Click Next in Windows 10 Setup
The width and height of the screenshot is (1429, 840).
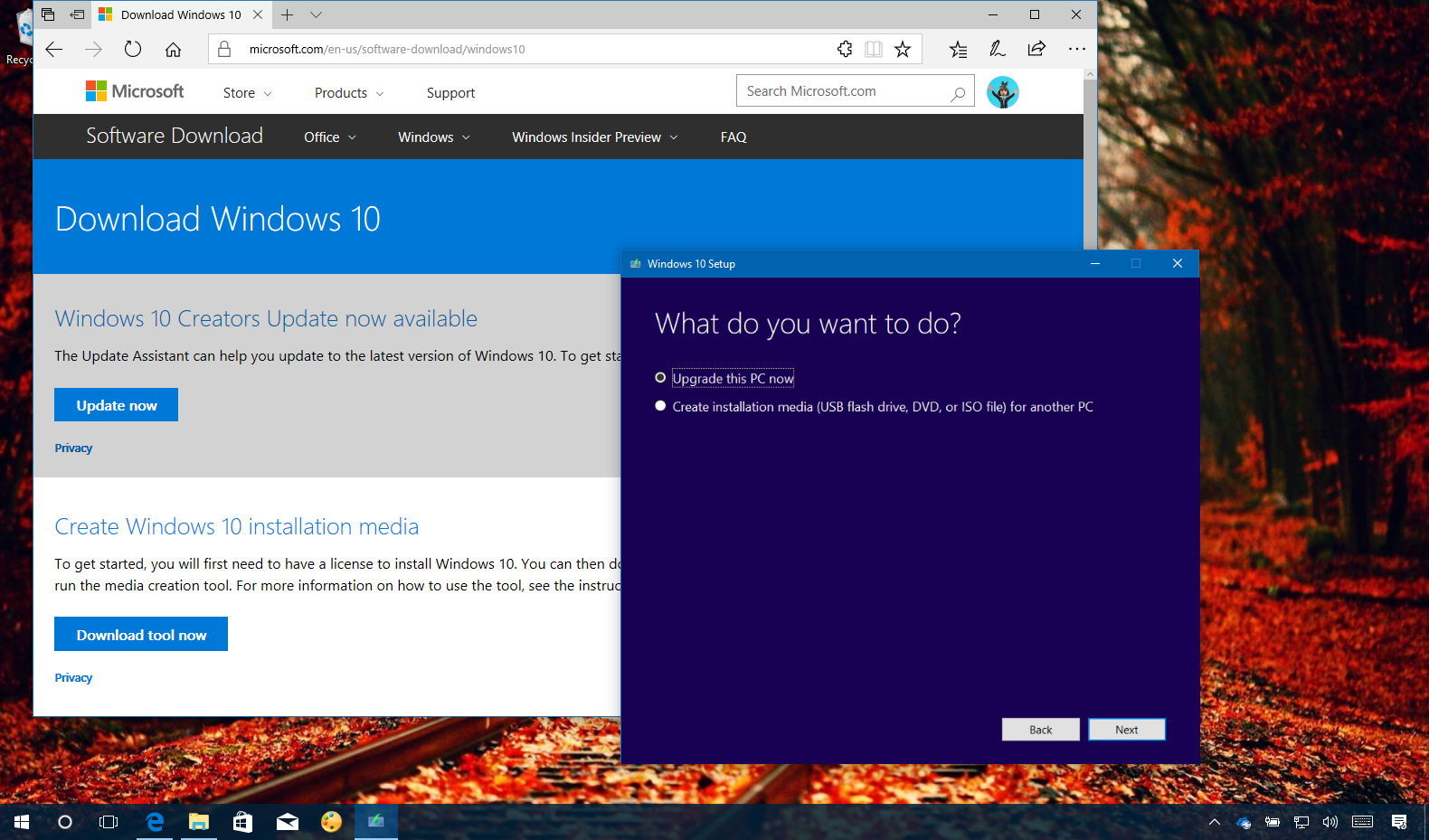[1127, 730]
